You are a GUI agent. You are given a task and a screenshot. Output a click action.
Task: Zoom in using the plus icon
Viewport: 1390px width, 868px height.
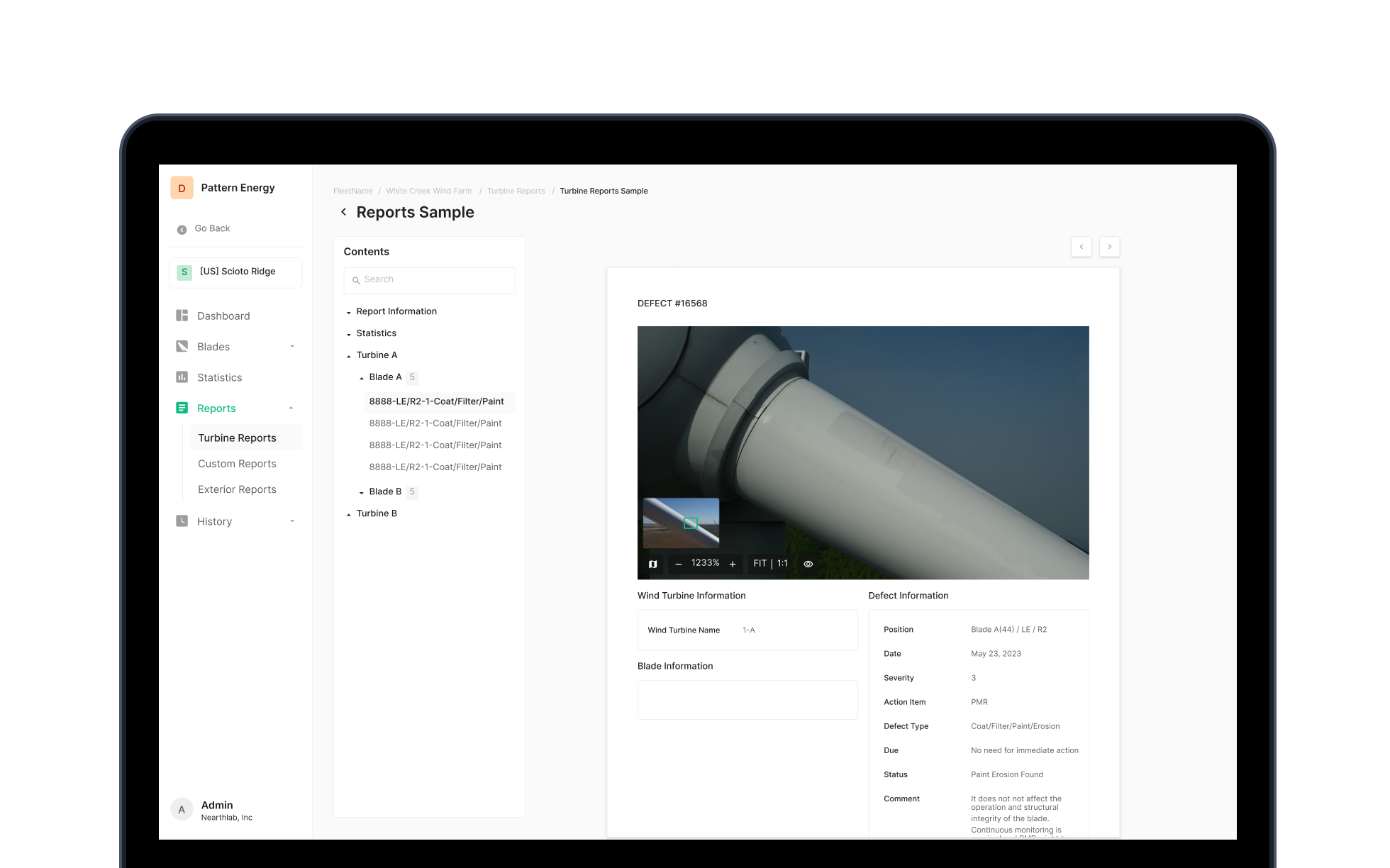[x=733, y=563]
